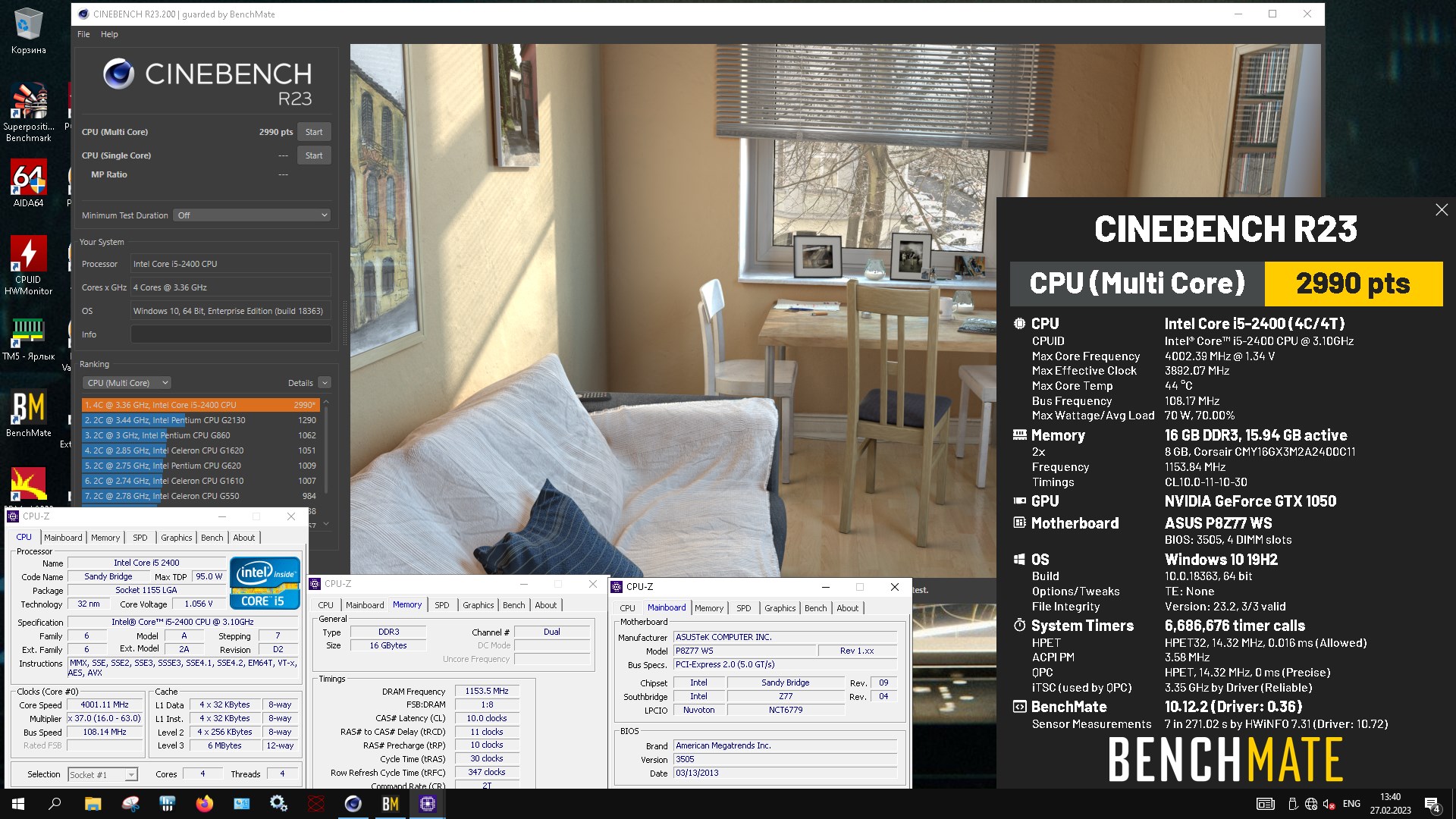Select ranking row Pentium CPU G860
This screenshot has height=819, width=1456.
tap(200, 435)
